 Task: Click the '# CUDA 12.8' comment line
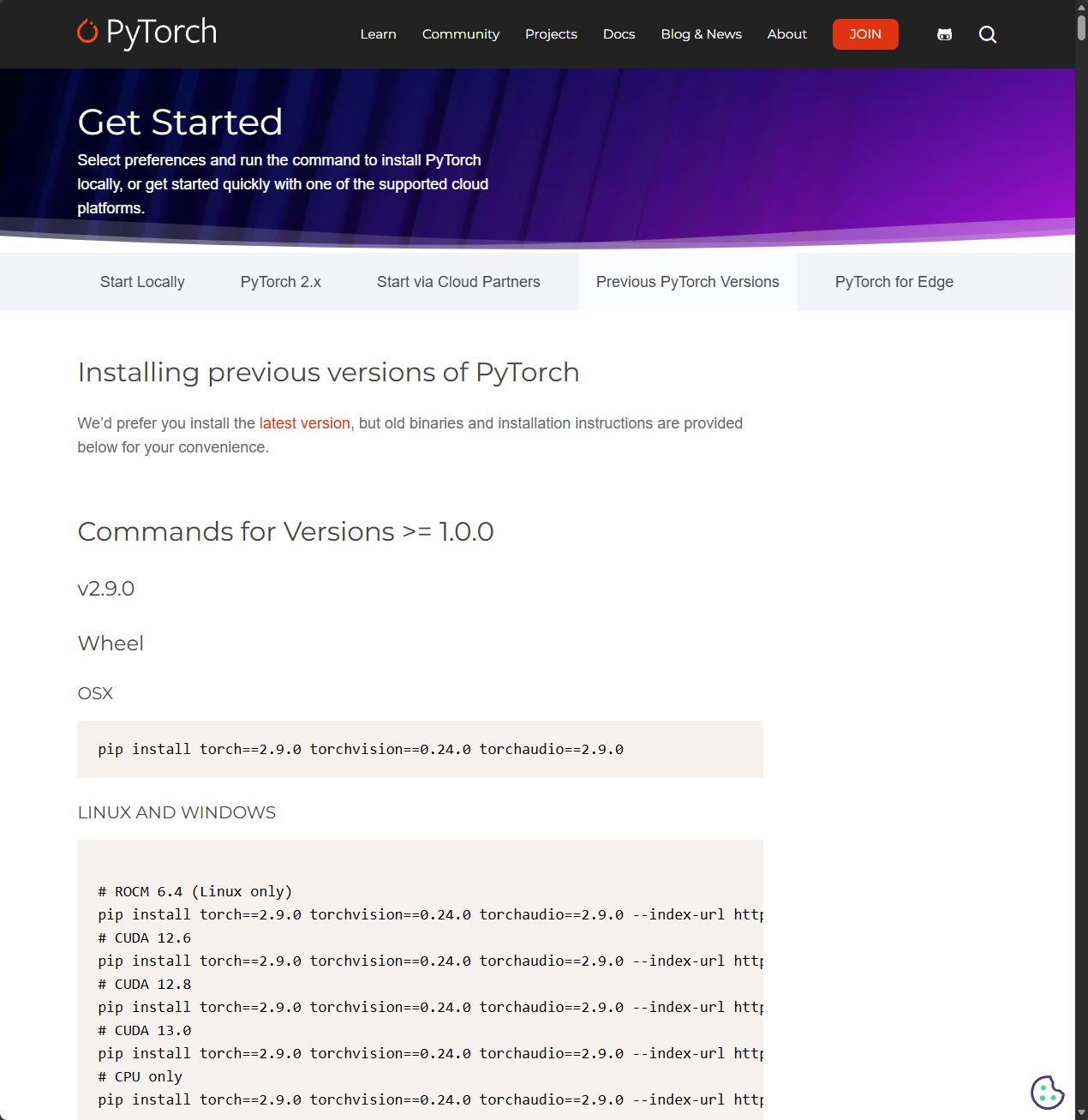pos(145,984)
